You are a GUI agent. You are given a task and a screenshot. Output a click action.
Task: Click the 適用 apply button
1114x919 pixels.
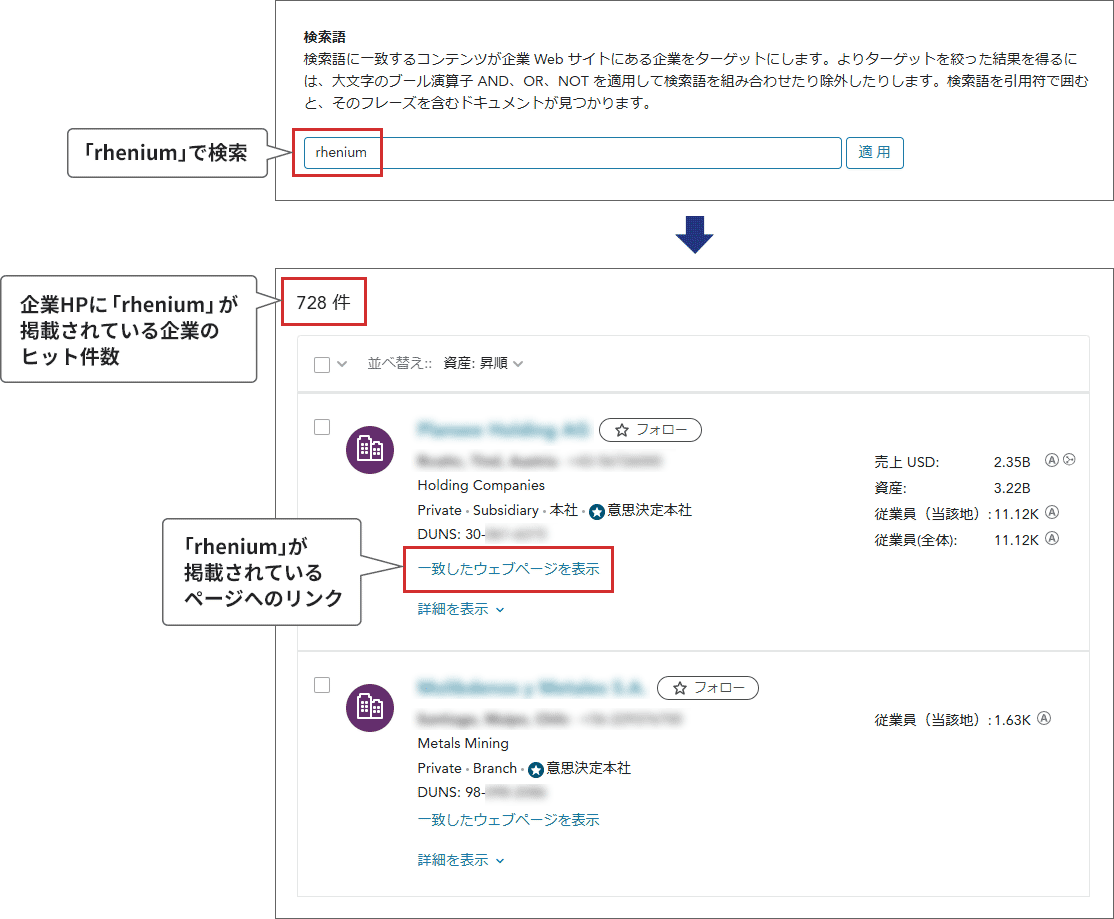pyautogui.click(x=875, y=153)
